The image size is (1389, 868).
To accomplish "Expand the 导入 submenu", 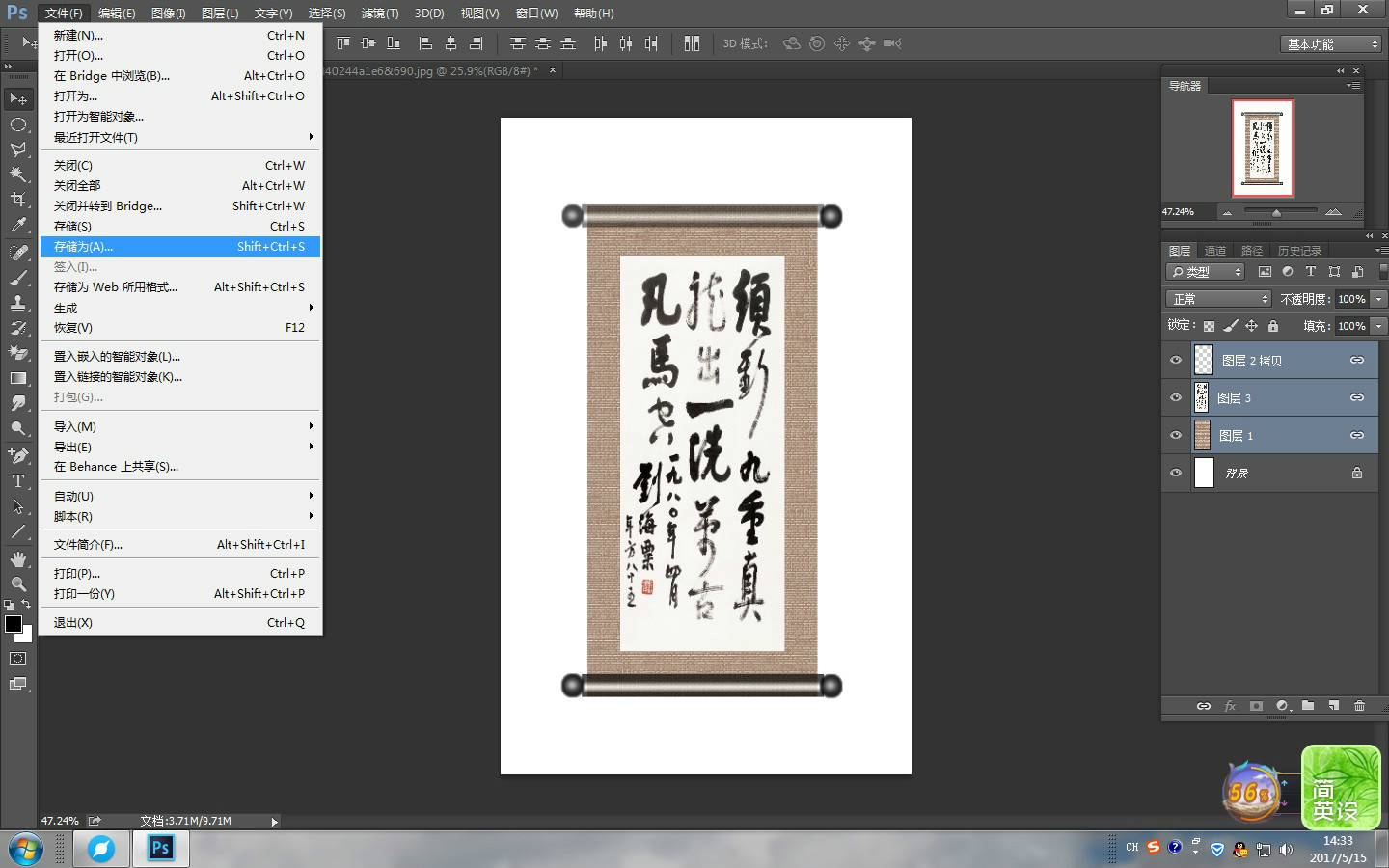I will pyautogui.click(x=179, y=426).
